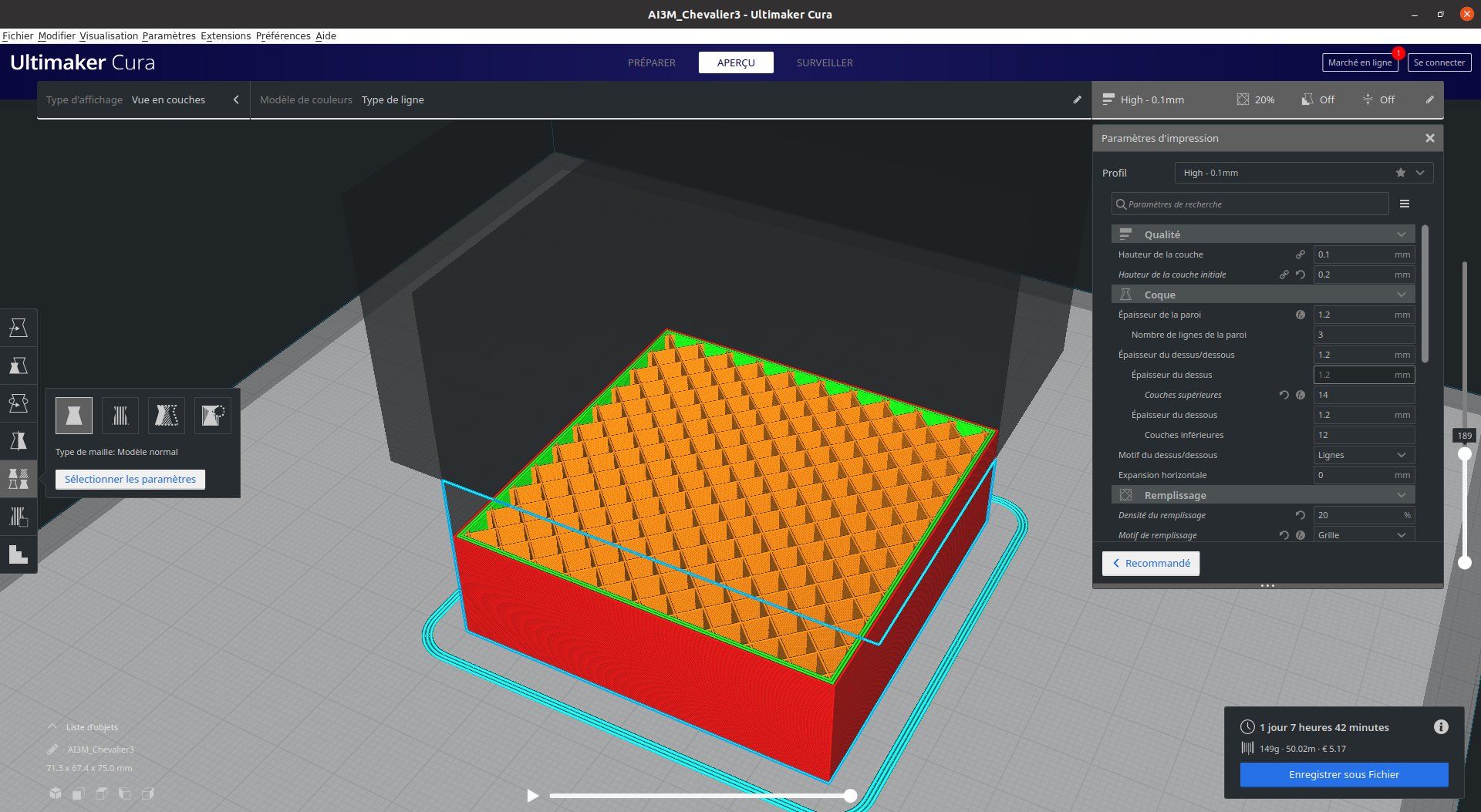Click the Couches inférieures value field
This screenshot has height=812, width=1481.
pos(1364,435)
